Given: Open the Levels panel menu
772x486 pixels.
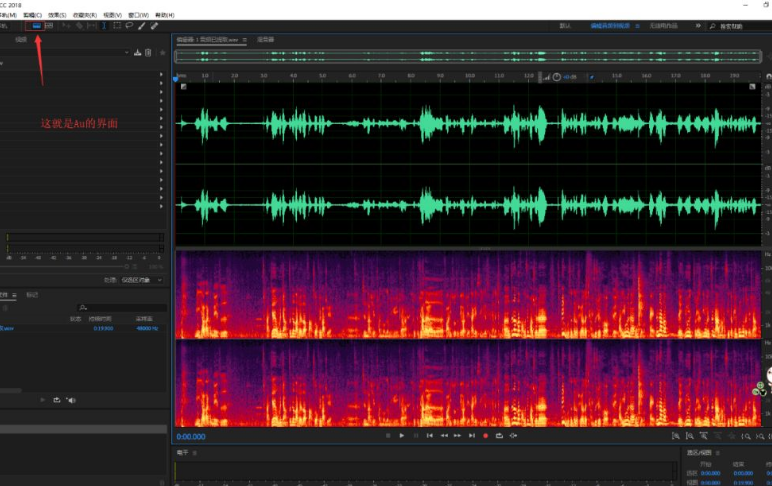Looking at the screenshot, I should click(x=194, y=453).
